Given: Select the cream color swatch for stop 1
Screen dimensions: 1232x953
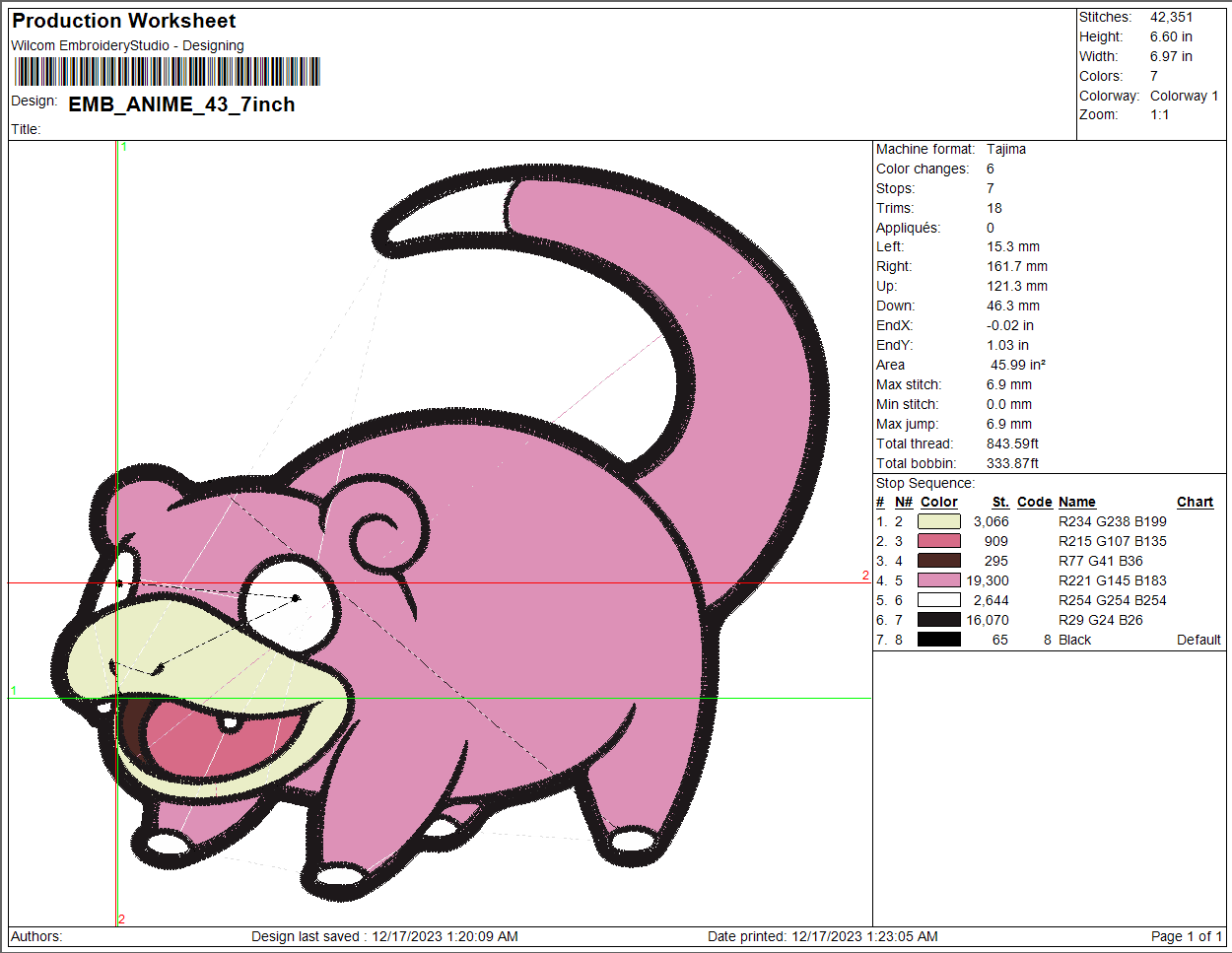Looking at the screenshot, I should tap(938, 521).
